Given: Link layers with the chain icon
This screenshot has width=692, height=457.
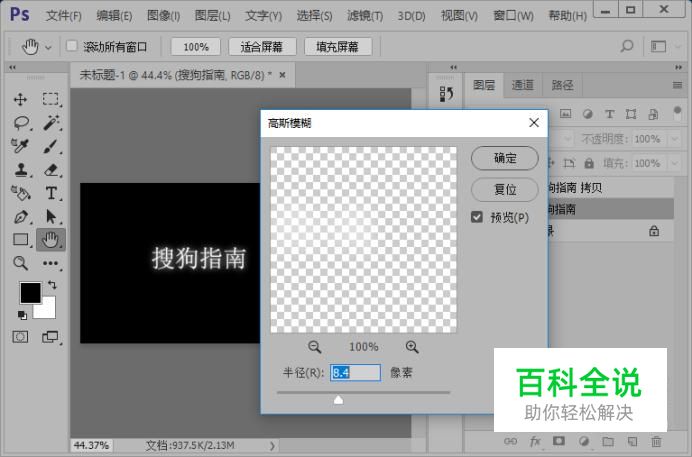Looking at the screenshot, I should tap(510, 441).
